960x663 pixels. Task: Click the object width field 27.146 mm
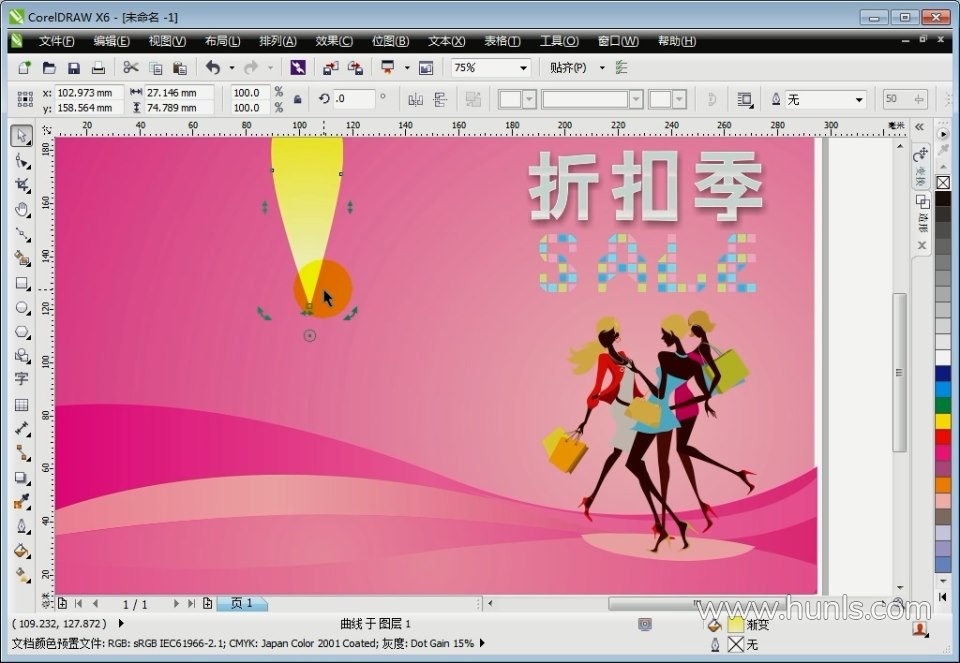(179, 92)
